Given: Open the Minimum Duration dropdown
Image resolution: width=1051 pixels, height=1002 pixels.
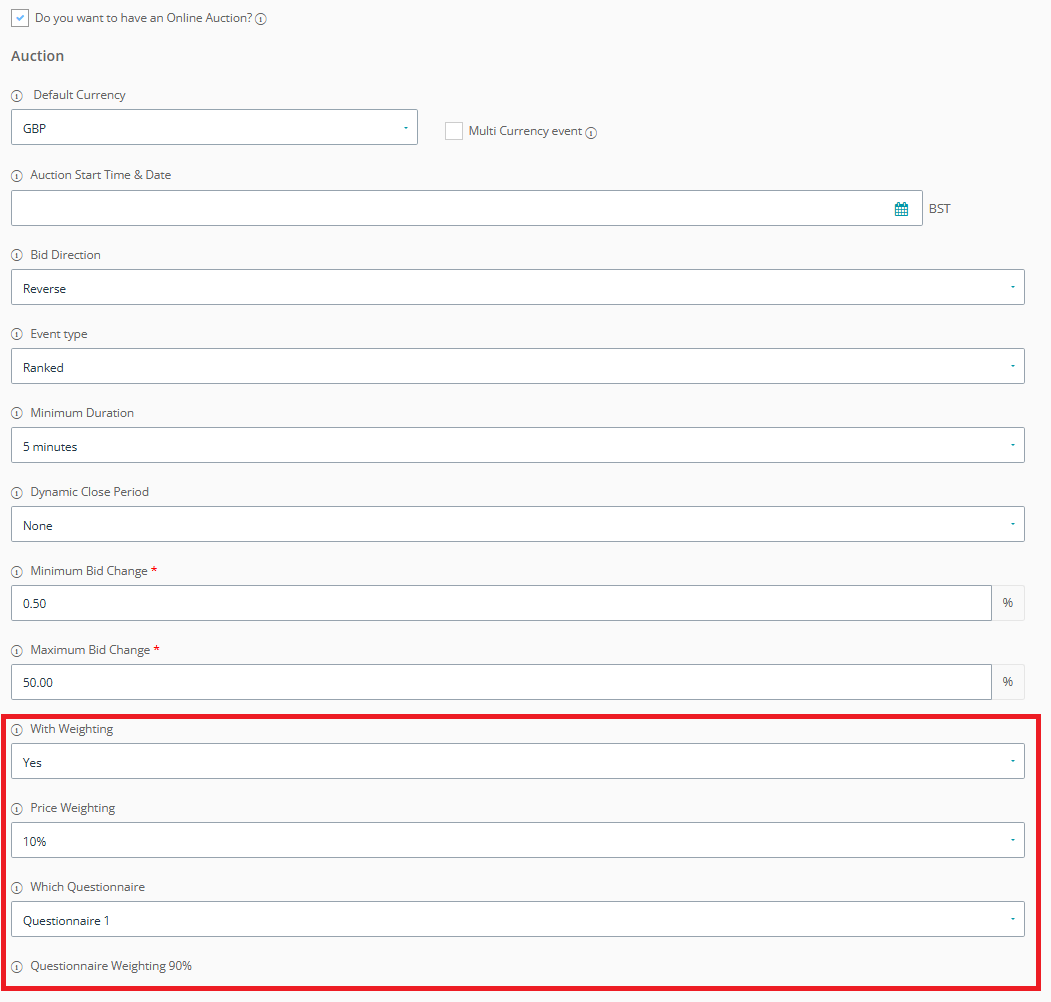Looking at the screenshot, I should coord(517,446).
